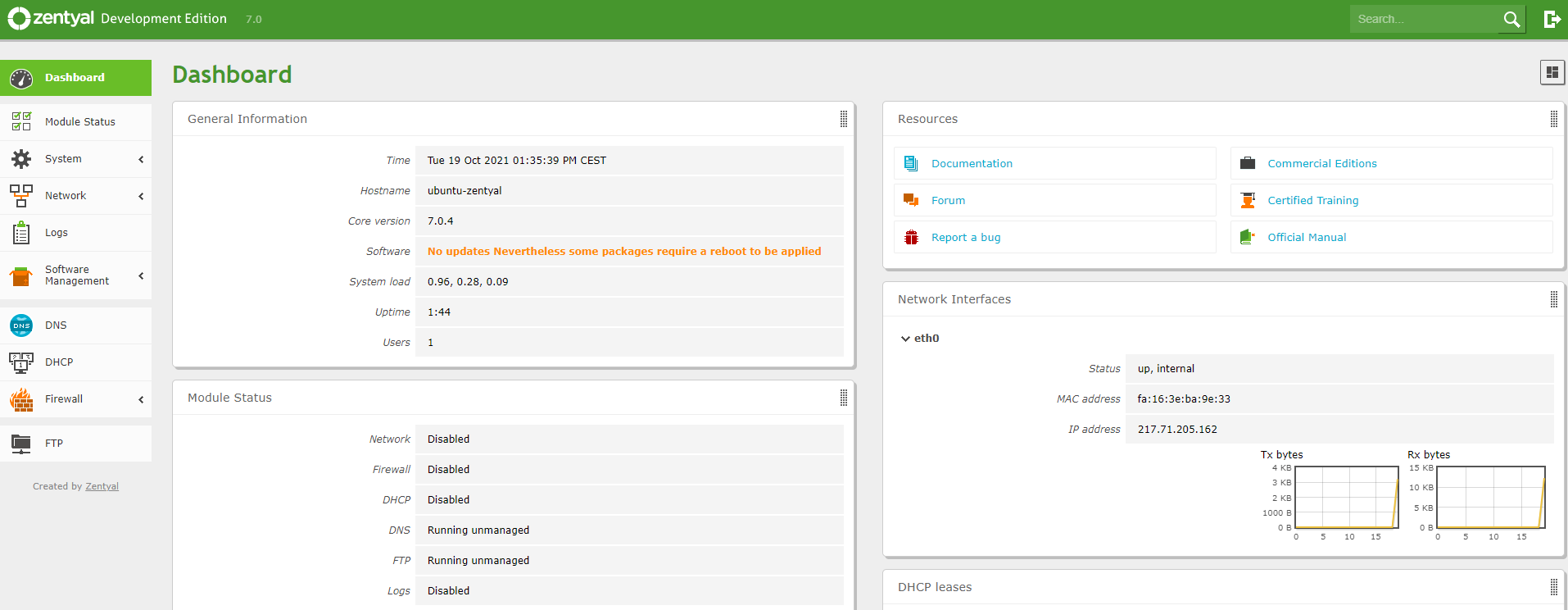Grab the General Information drag handle
Viewport: 1568px width, 610px height.
843,119
